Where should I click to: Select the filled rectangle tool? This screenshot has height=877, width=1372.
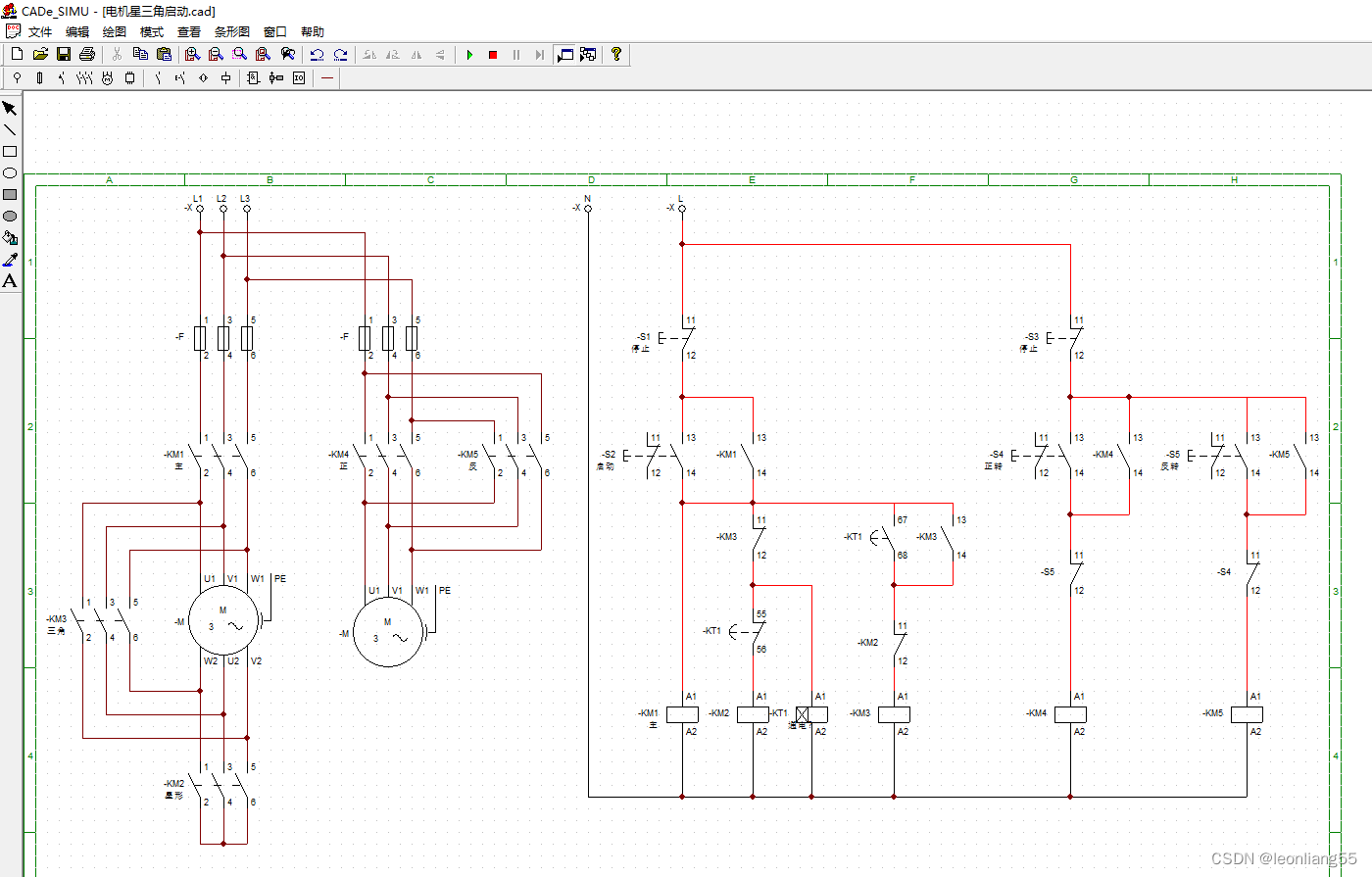(10, 194)
